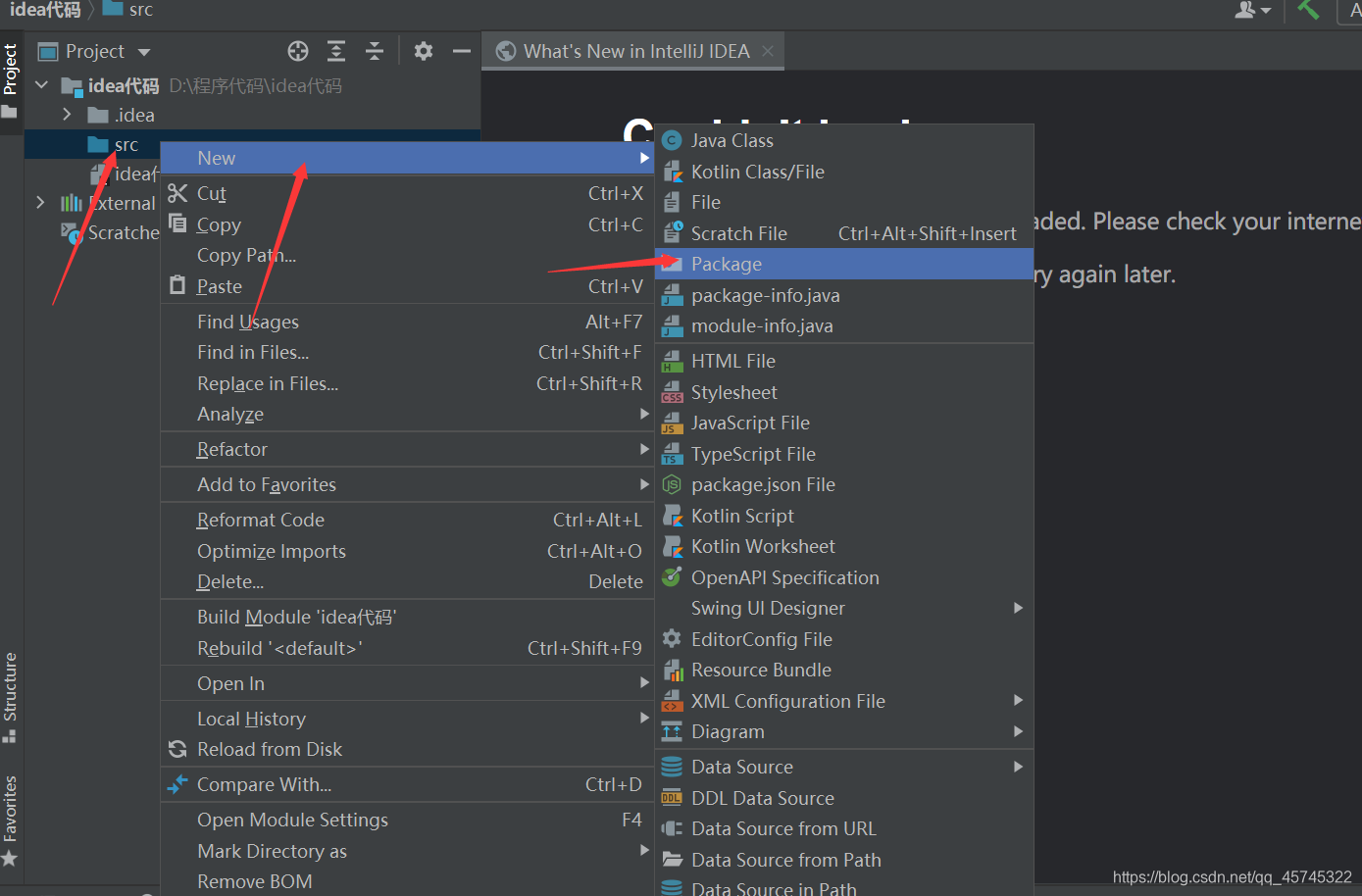Create new HTML File
The height and width of the screenshot is (896, 1362).
pyautogui.click(x=844, y=361)
